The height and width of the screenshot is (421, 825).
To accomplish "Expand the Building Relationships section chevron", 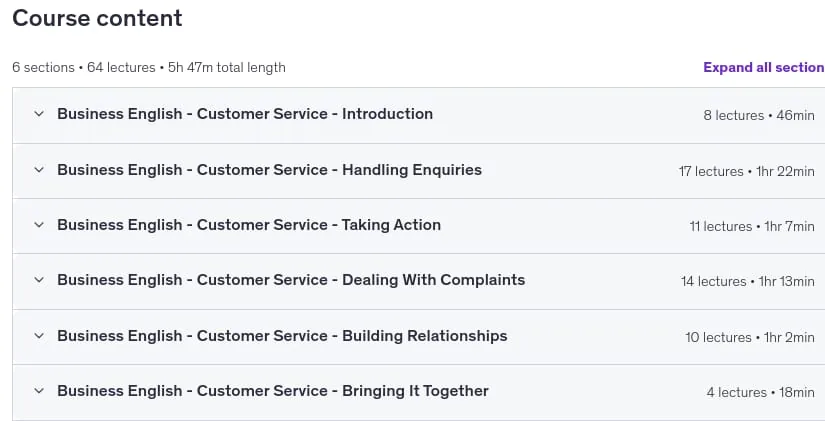I will coord(39,336).
